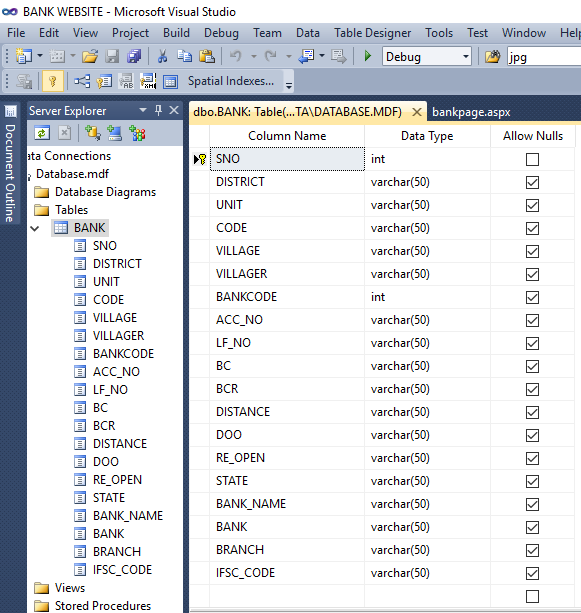Screen dimensions: 581x613
Task: Open Manage Indexes and Keys icon
Action: [104, 81]
